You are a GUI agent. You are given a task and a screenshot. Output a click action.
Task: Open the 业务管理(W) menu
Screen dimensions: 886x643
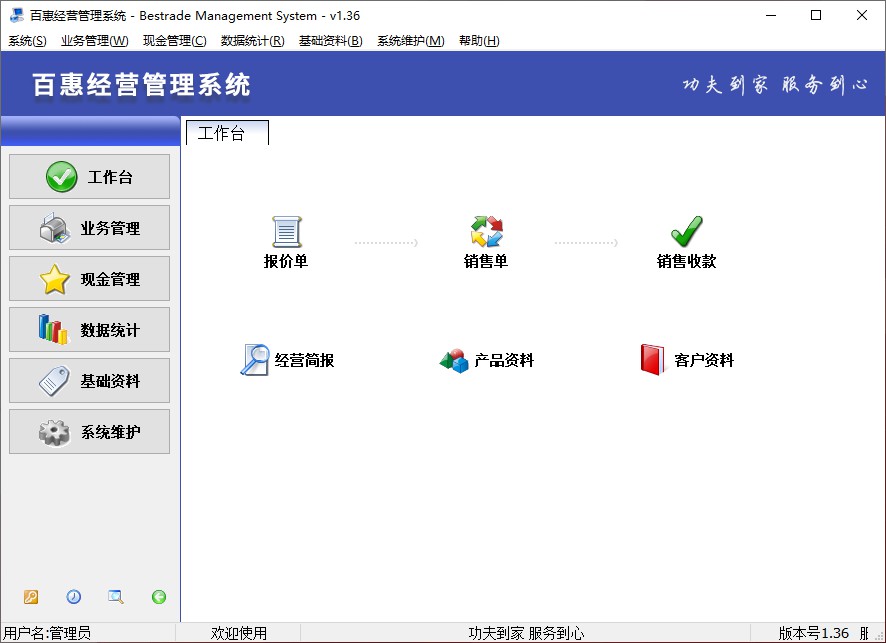(95, 41)
